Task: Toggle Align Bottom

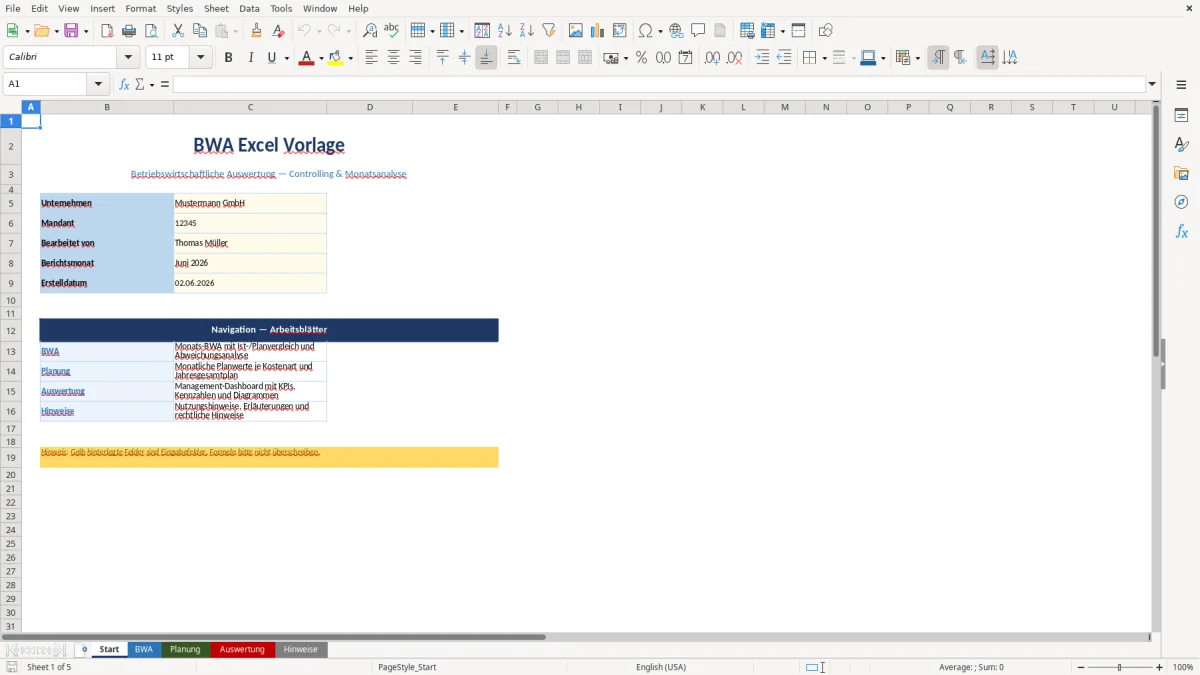Action: point(486,58)
